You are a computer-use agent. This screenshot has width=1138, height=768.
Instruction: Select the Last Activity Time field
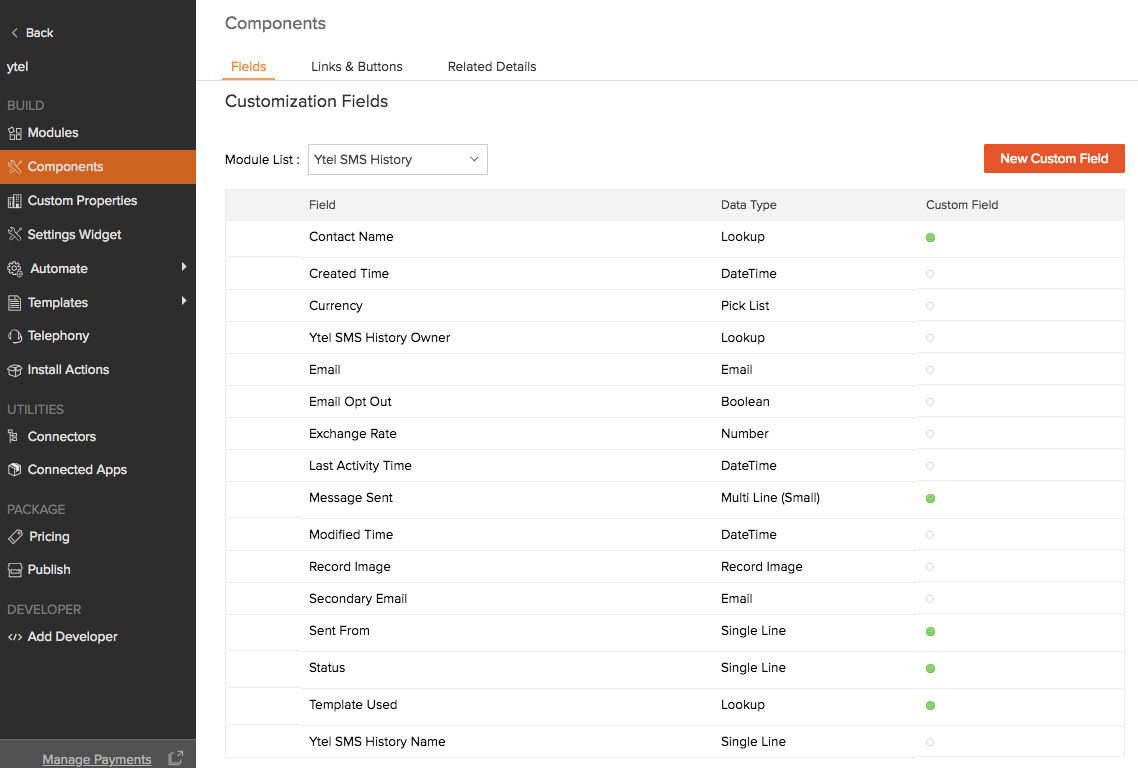coord(360,466)
